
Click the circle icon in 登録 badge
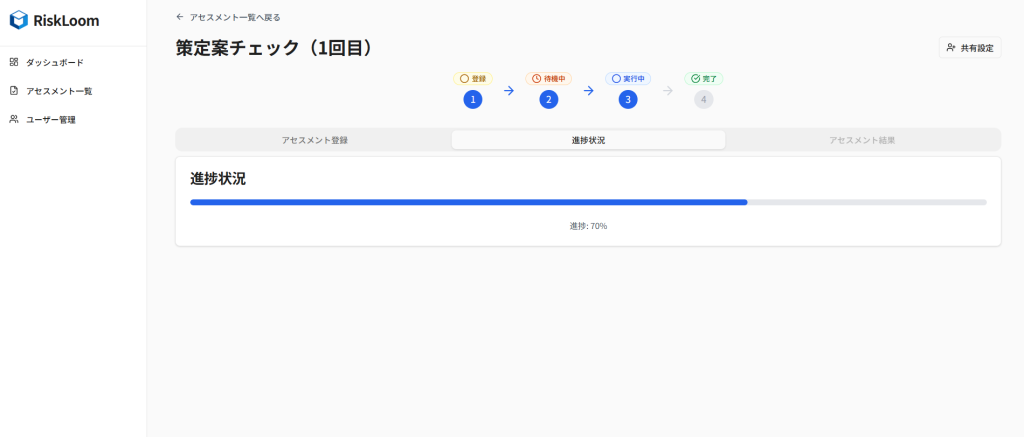(464, 78)
